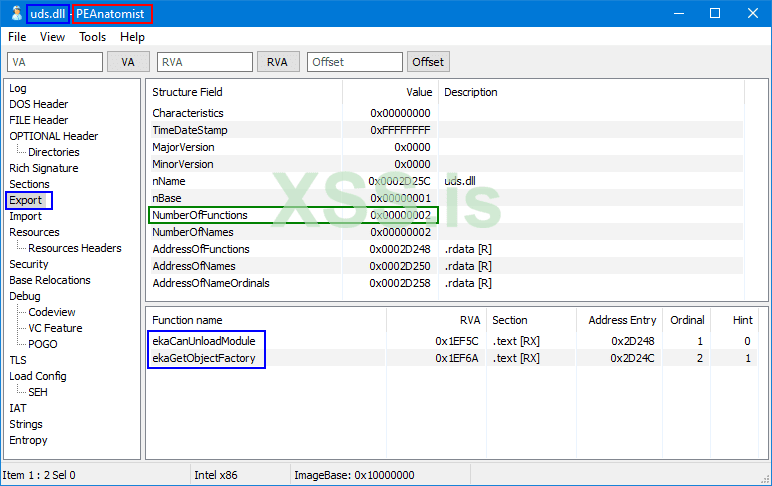Select the nBase row
The image size is (772, 486).
445,198
